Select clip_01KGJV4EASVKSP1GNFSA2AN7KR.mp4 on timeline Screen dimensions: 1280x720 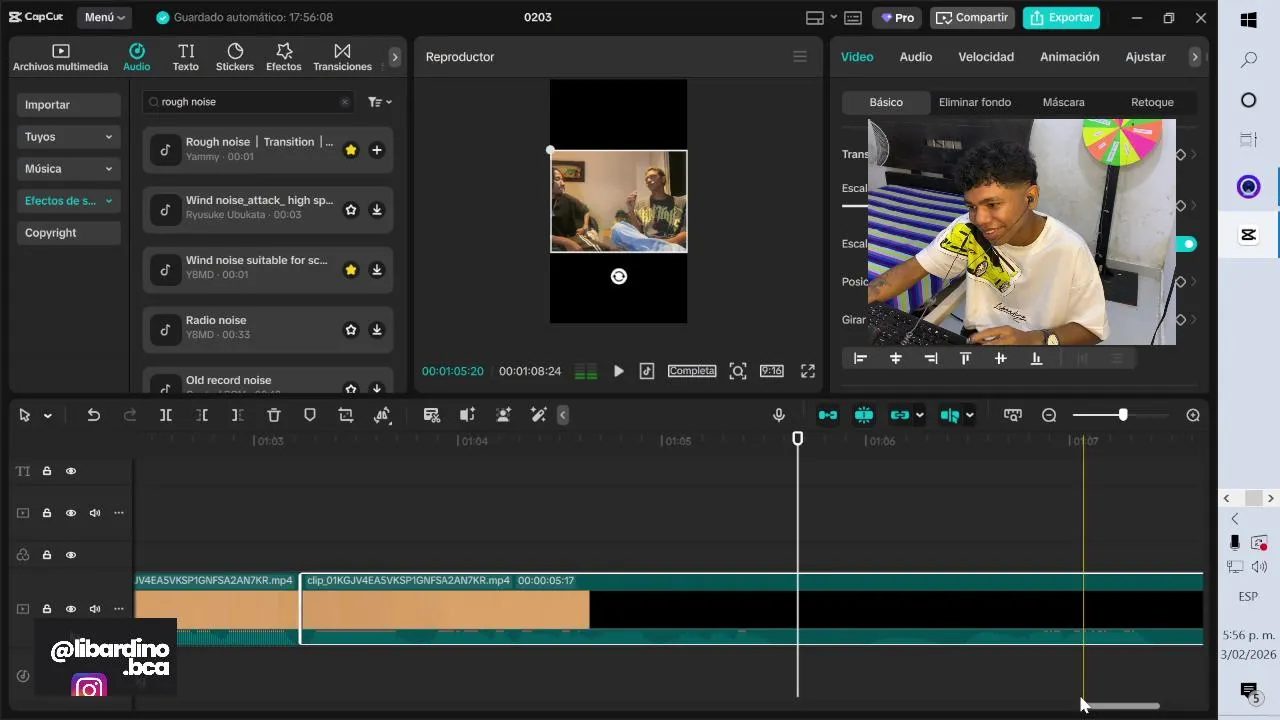(751, 609)
